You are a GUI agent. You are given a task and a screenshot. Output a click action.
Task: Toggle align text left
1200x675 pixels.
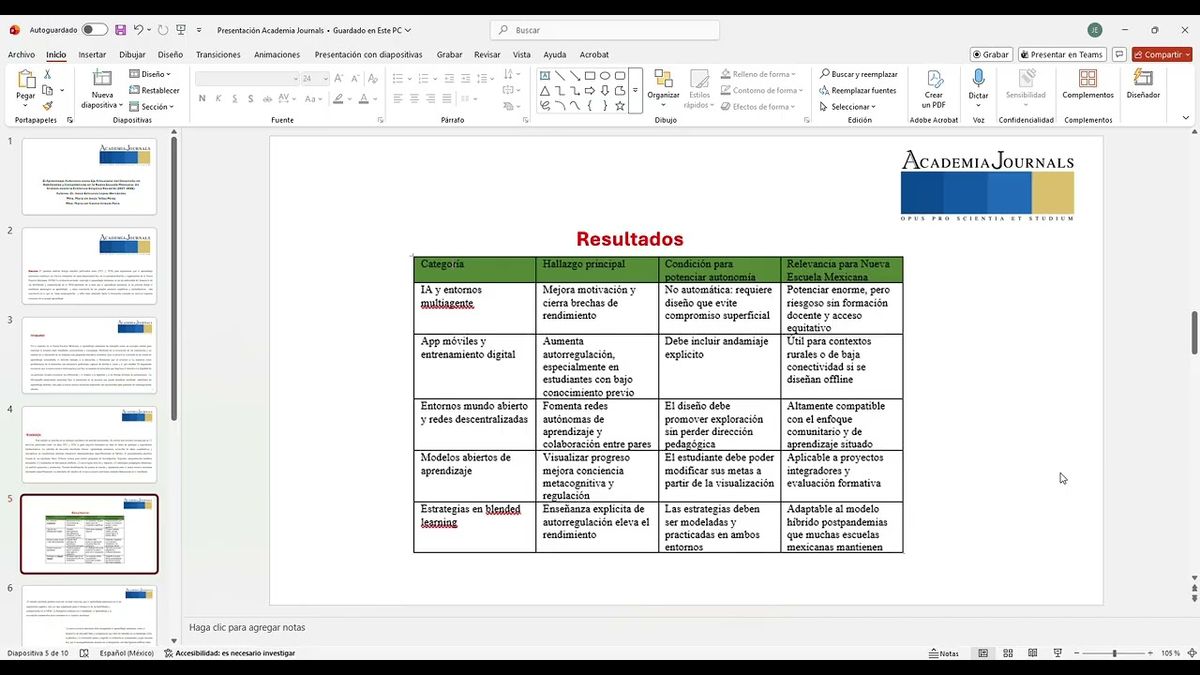pyautogui.click(x=397, y=98)
